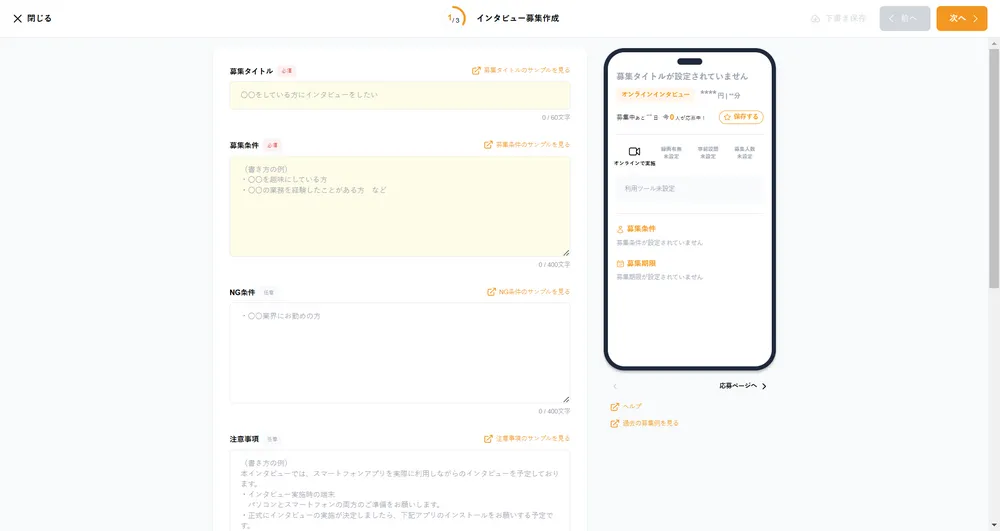Click into the 注意事項 text area
The height and width of the screenshot is (531, 1000).
399,490
